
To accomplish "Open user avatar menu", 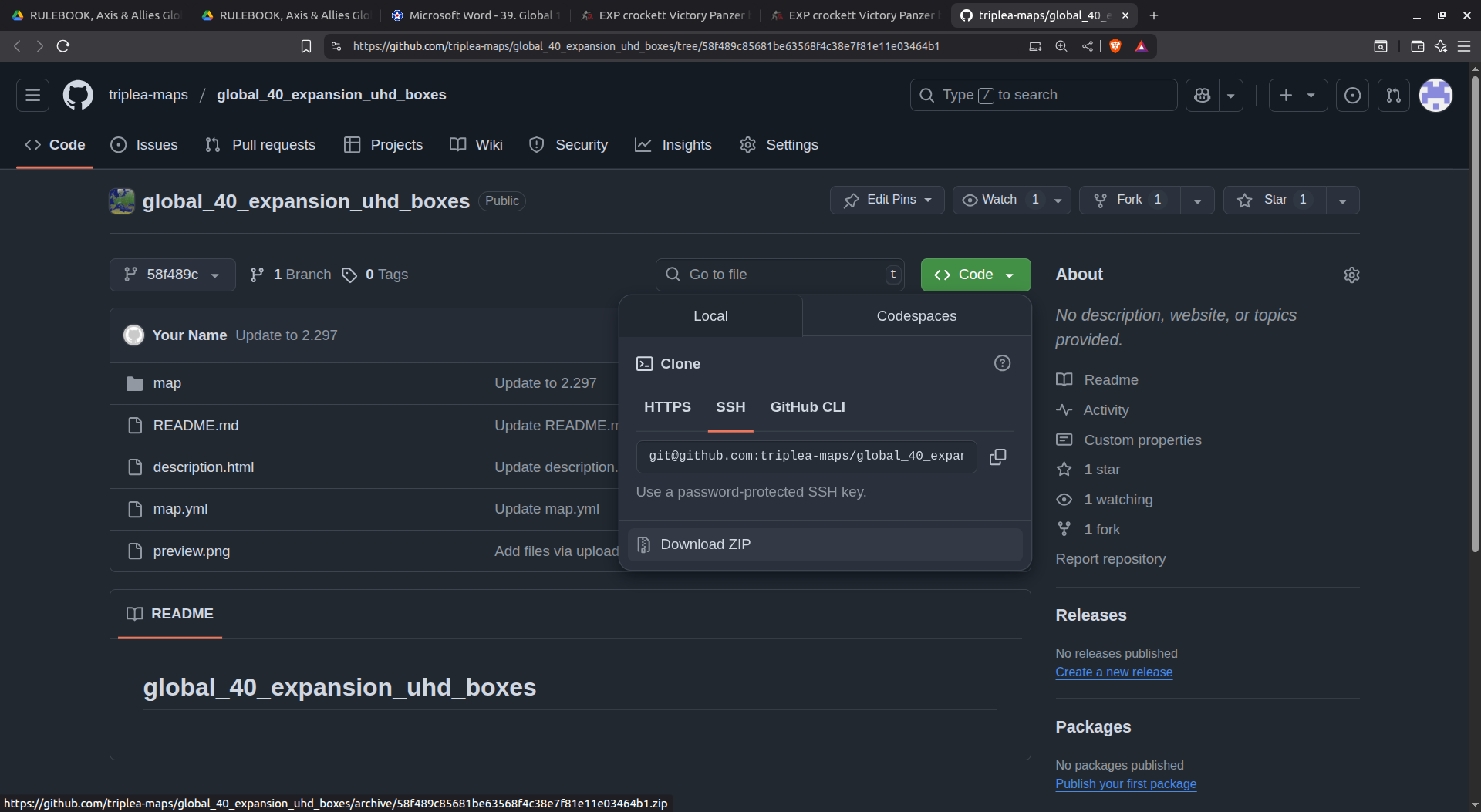I will point(1435,95).
